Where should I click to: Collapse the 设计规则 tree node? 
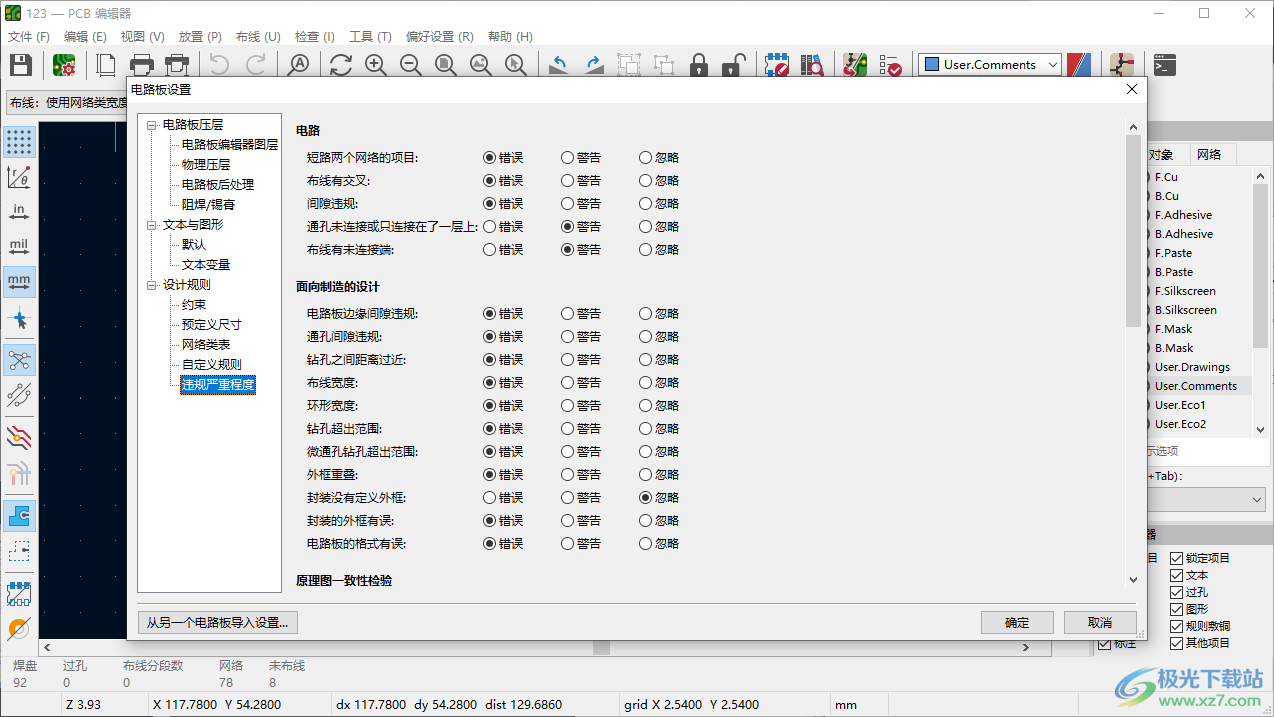(152, 285)
